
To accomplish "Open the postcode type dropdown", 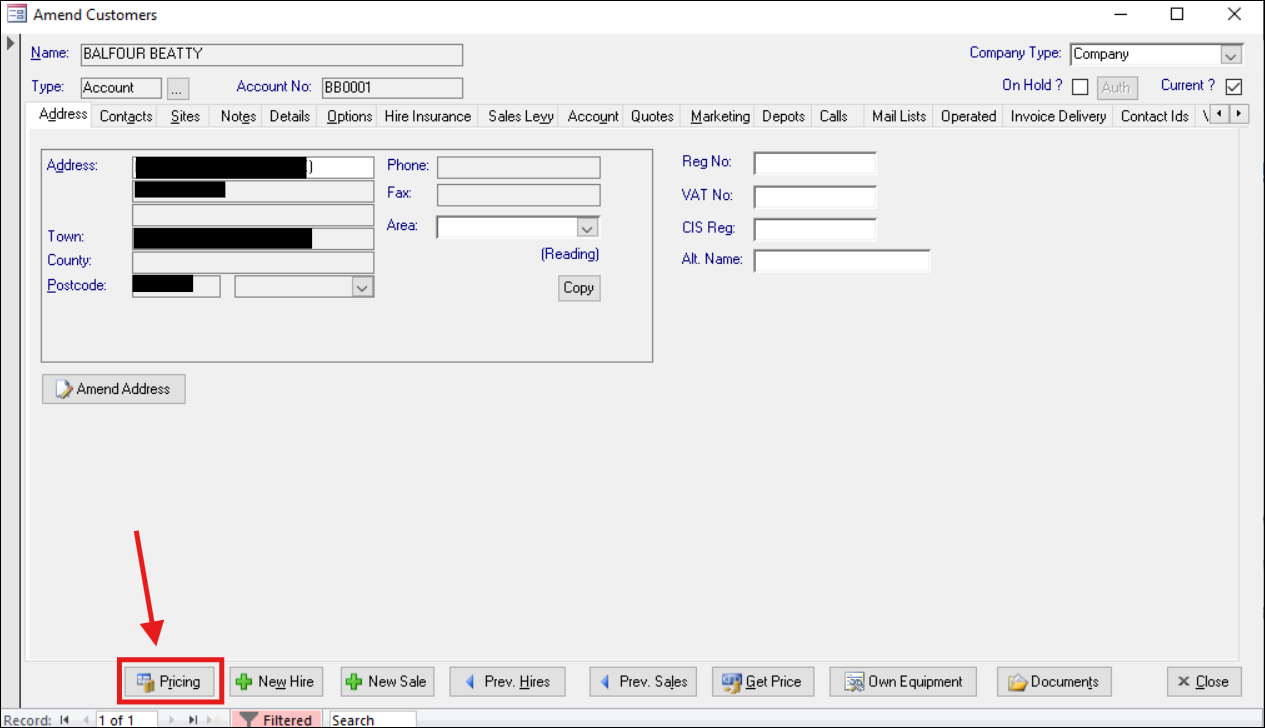I will (x=364, y=286).
